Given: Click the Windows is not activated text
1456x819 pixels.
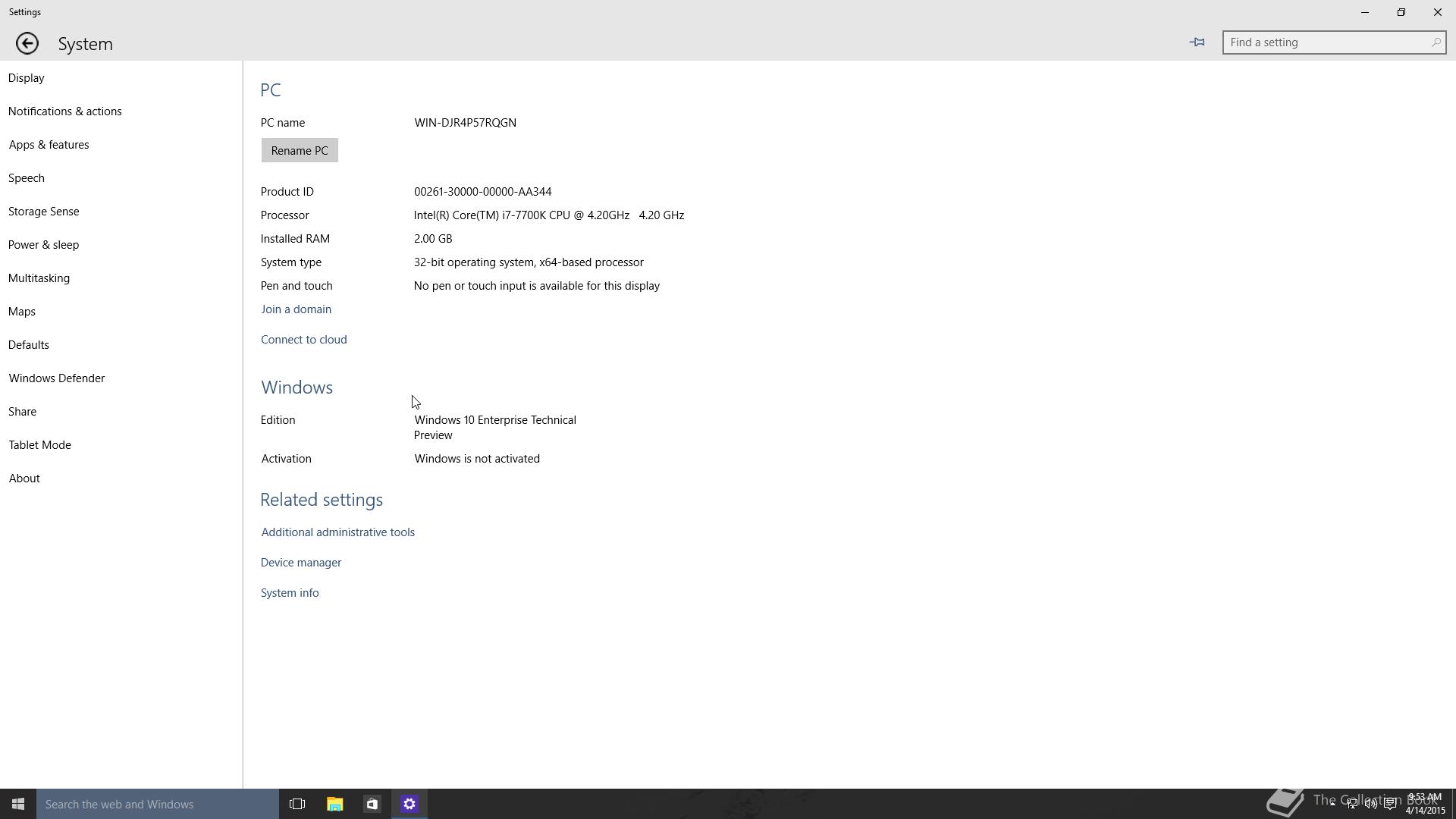Looking at the screenshot, I should click(x=477, y=459).
